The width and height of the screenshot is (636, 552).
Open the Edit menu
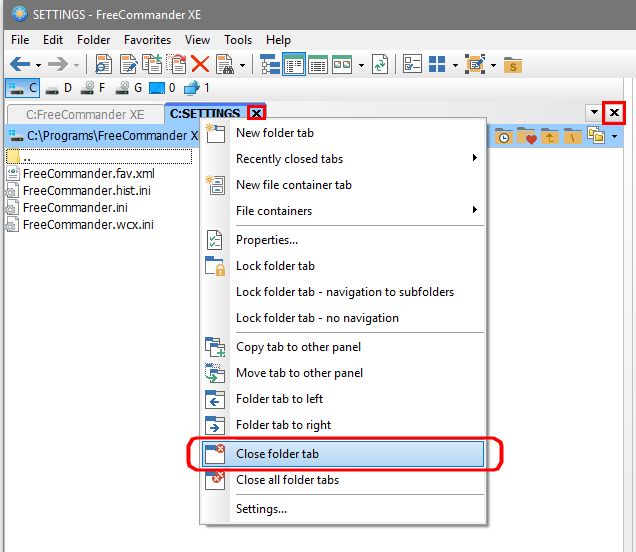53,40
